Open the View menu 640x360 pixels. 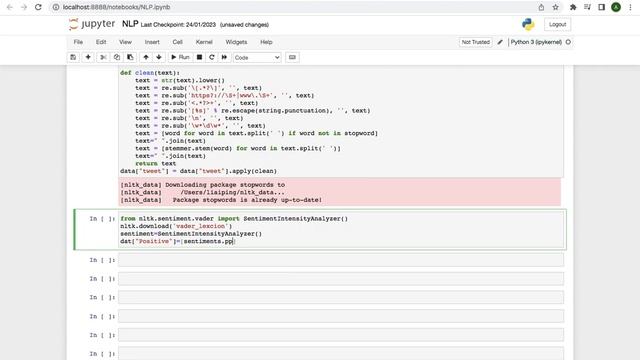click(125, 42)
